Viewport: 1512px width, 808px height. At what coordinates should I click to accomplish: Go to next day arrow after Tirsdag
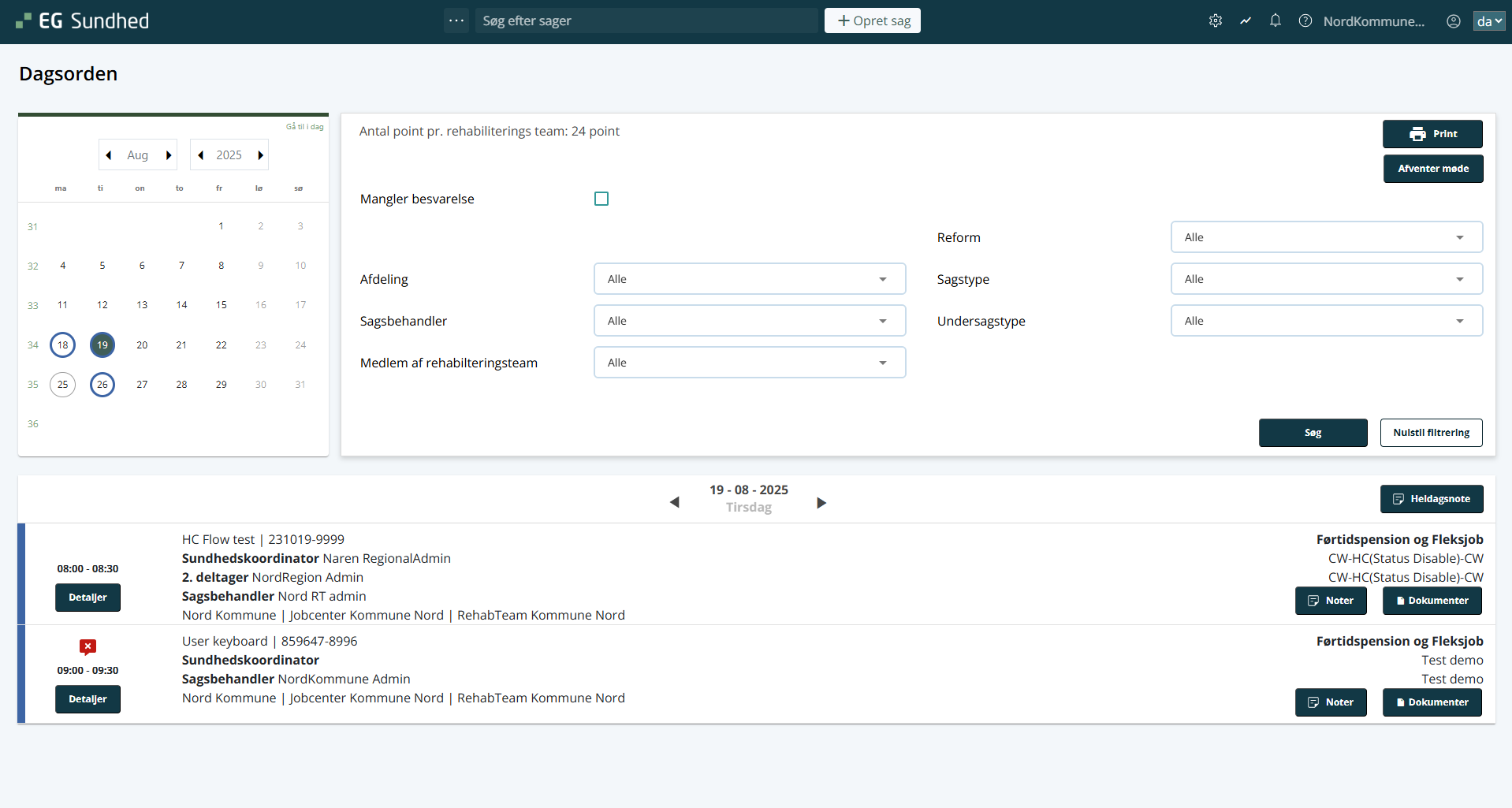(x=821, y=503)
